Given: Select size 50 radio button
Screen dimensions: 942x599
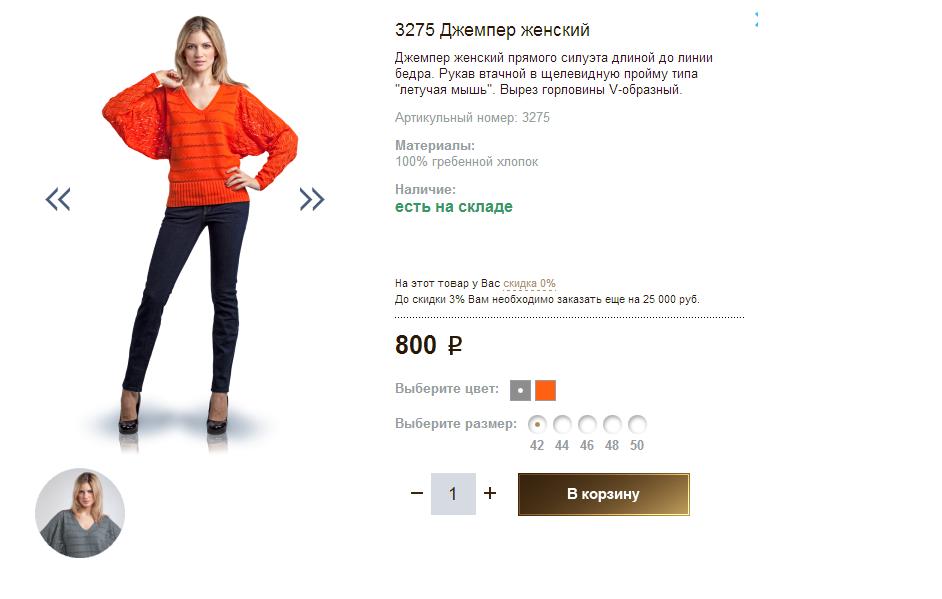Looking at the screenshot, I should tap(637, 425).
